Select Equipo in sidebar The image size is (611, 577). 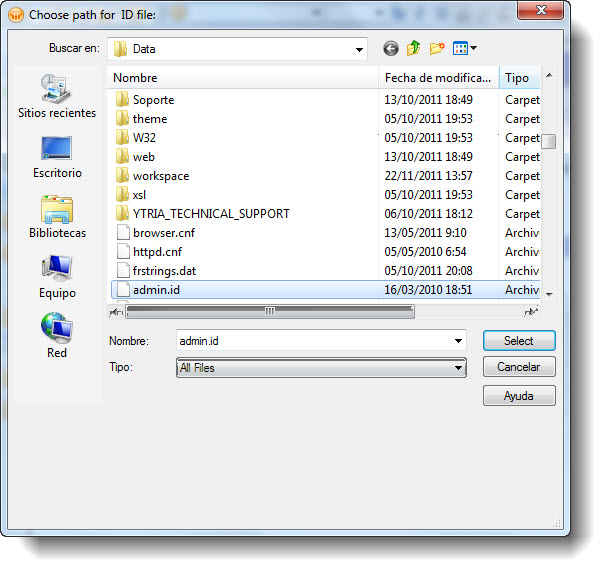57,277
